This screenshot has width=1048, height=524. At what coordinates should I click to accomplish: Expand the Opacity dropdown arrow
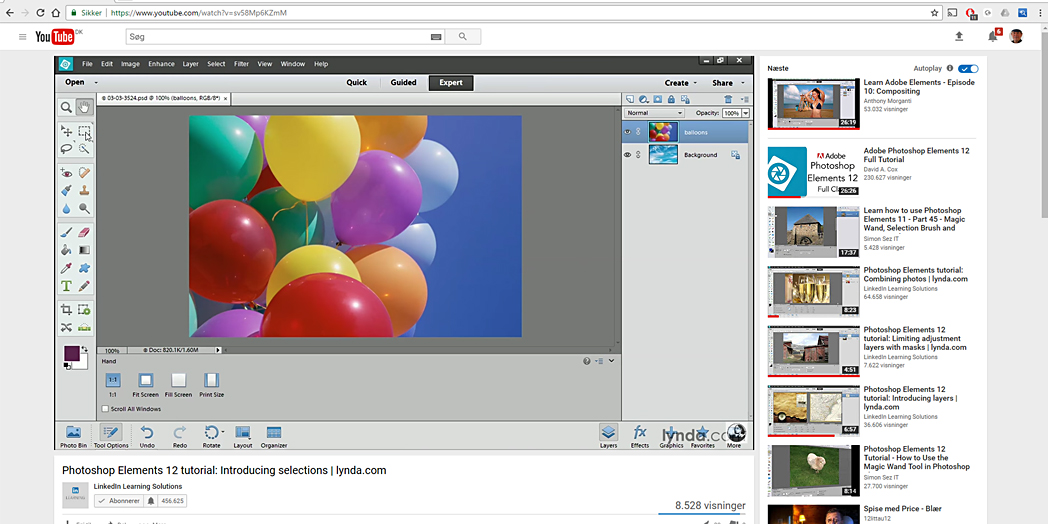point(745,113)
